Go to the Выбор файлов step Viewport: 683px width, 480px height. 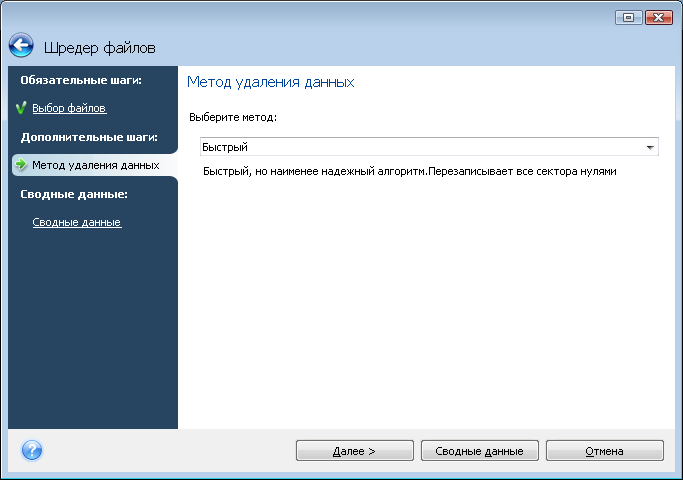pyautogui.click(x=69, y=108)
